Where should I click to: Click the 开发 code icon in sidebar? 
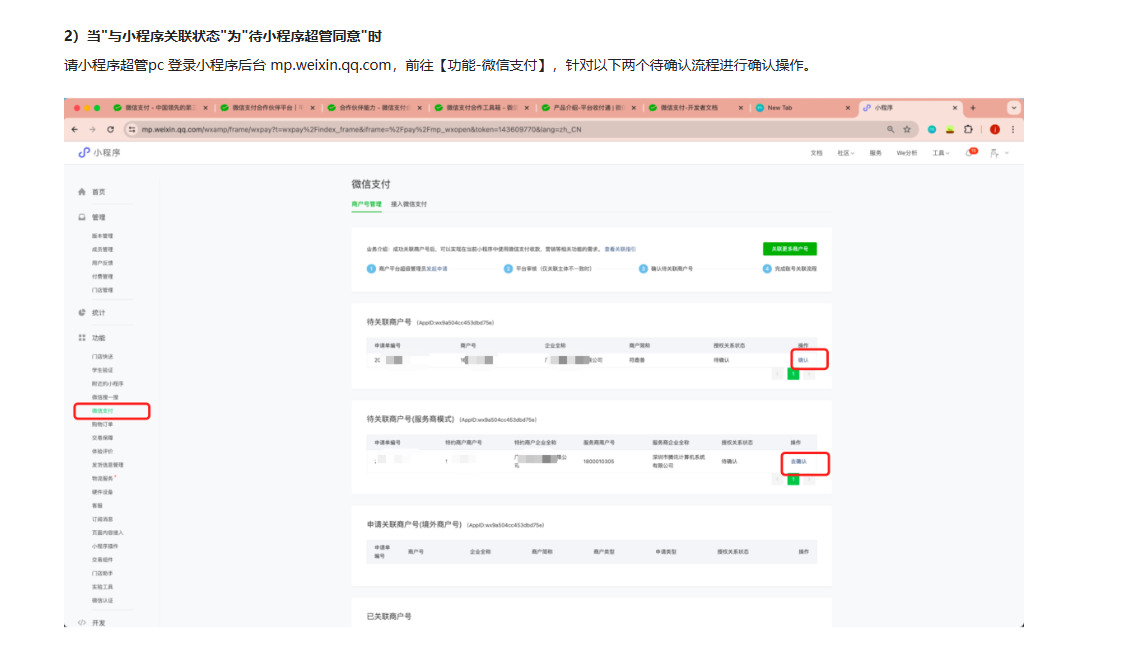click(82, 623)
